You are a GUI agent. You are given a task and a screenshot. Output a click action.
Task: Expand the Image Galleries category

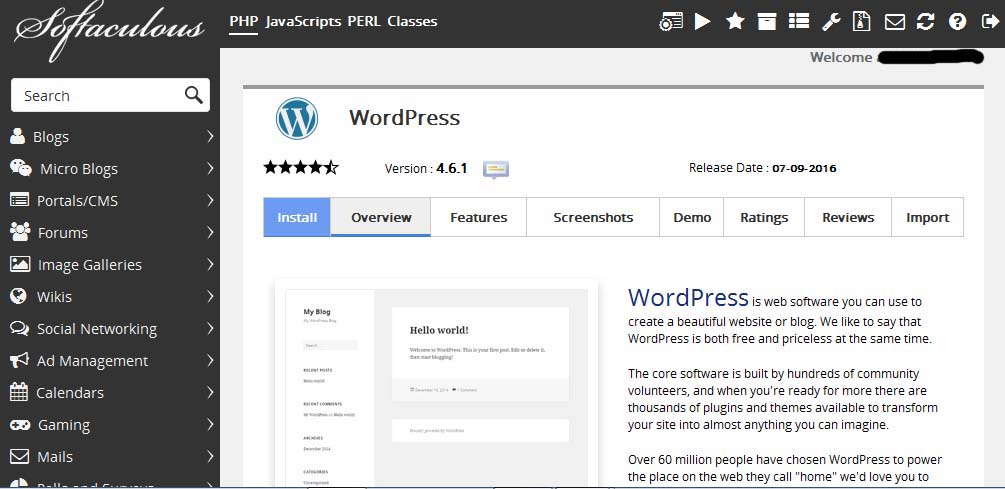pyautogui.click(x=109, y=265)
